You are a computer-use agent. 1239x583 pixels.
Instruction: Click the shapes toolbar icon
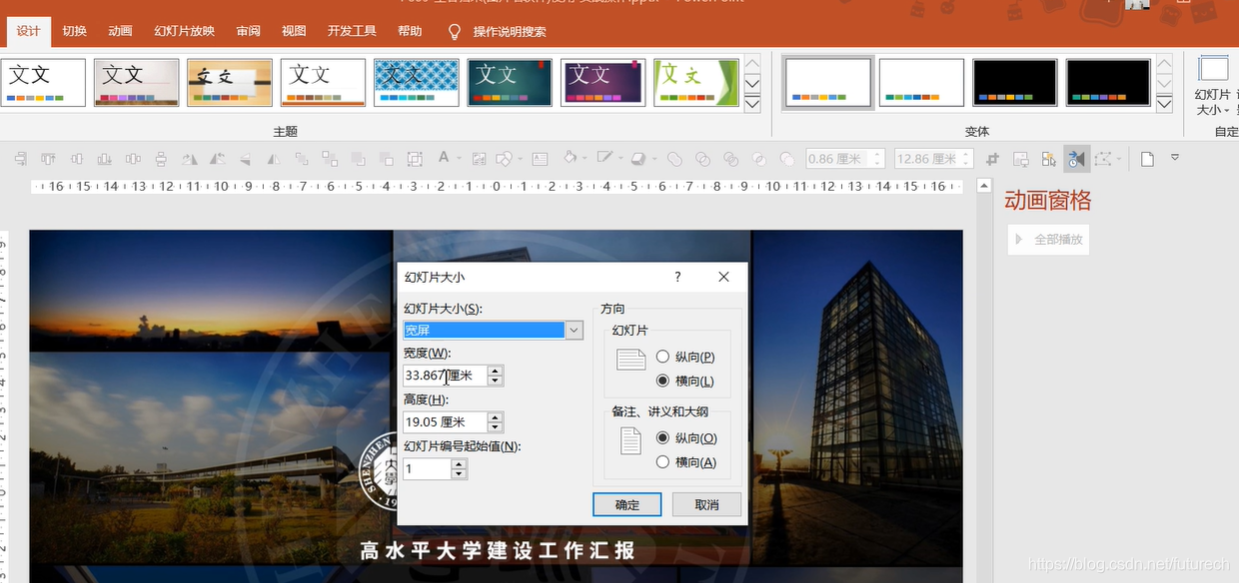pos(504,159)
